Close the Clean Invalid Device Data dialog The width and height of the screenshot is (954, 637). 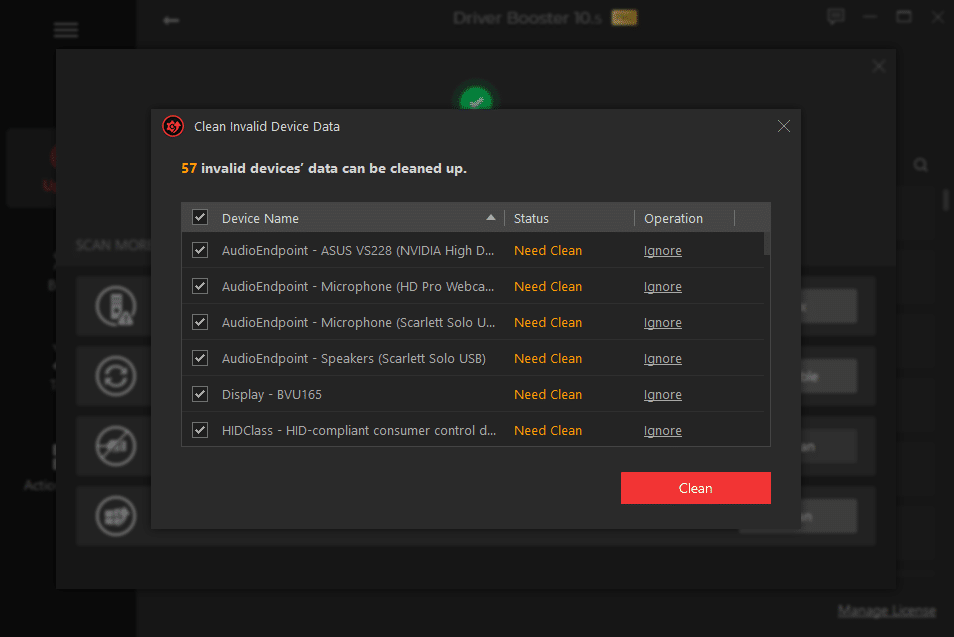pos(784,126)
